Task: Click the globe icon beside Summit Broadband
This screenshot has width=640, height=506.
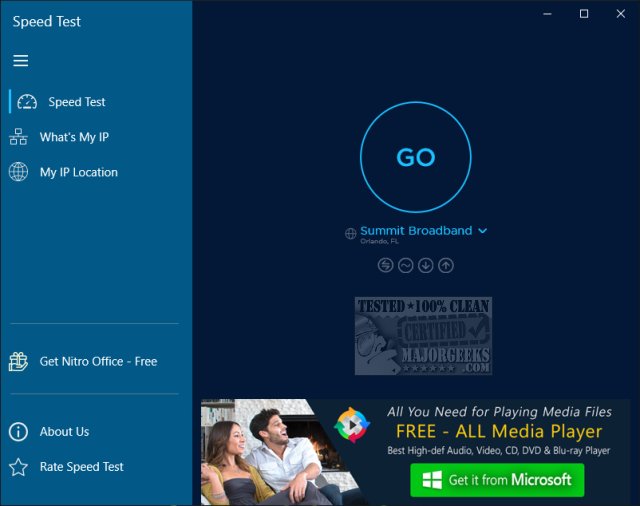Action: [x=351, y=233]
